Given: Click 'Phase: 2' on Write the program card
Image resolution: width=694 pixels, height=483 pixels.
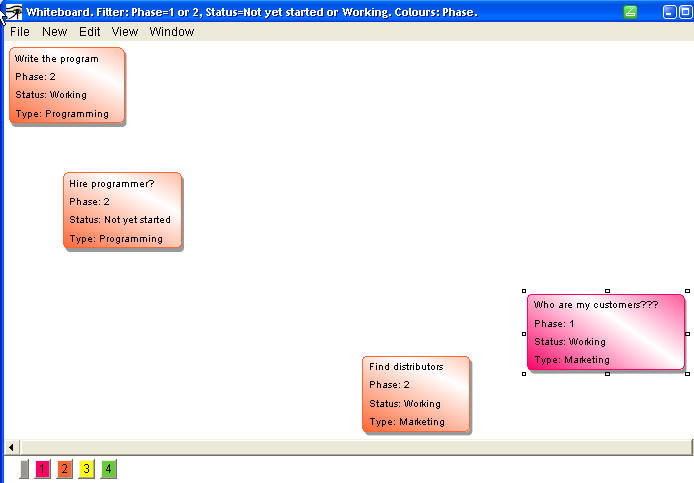Looking at the screenshot, I should point(35,77).
